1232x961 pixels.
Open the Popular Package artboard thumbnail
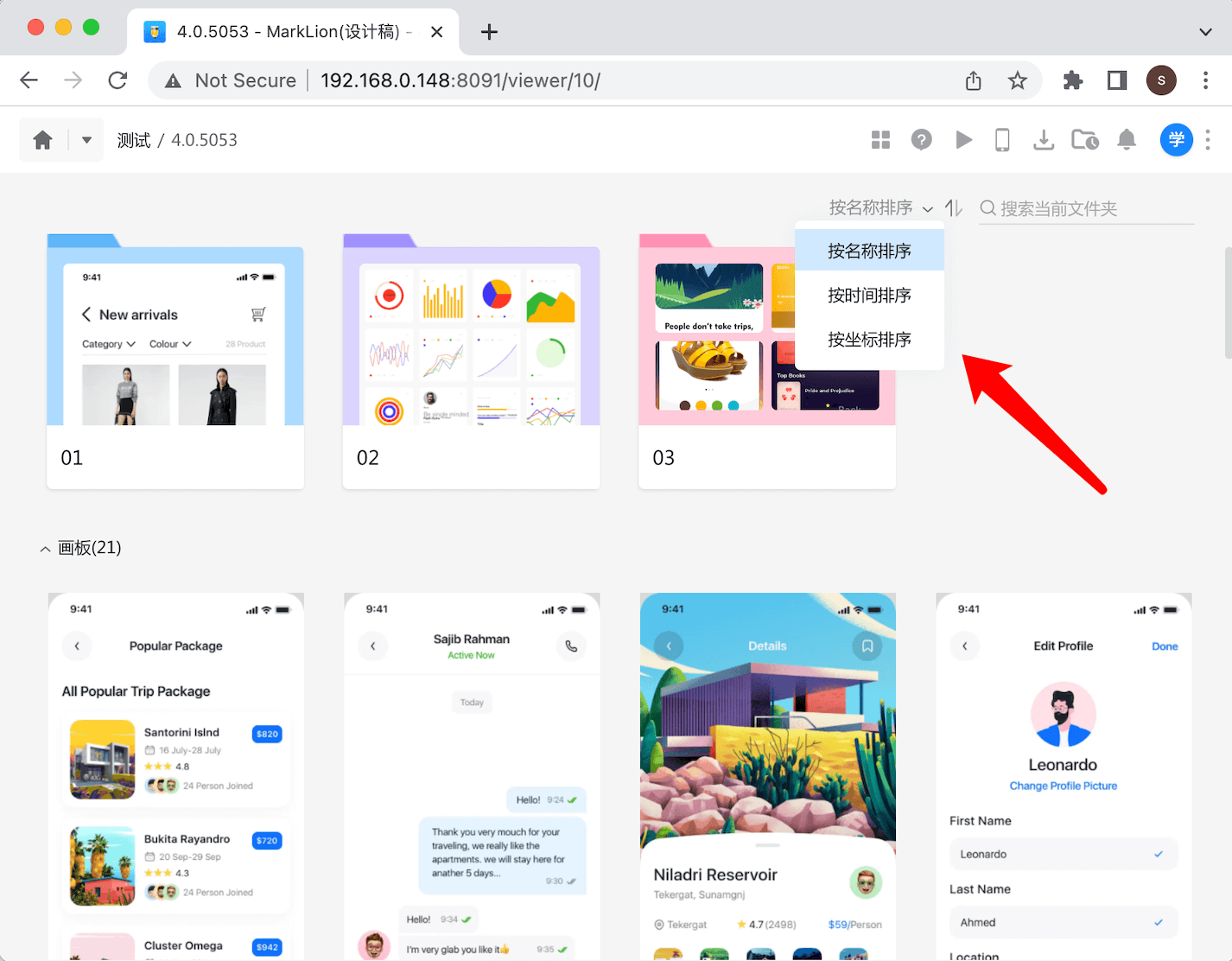point(176,773)
